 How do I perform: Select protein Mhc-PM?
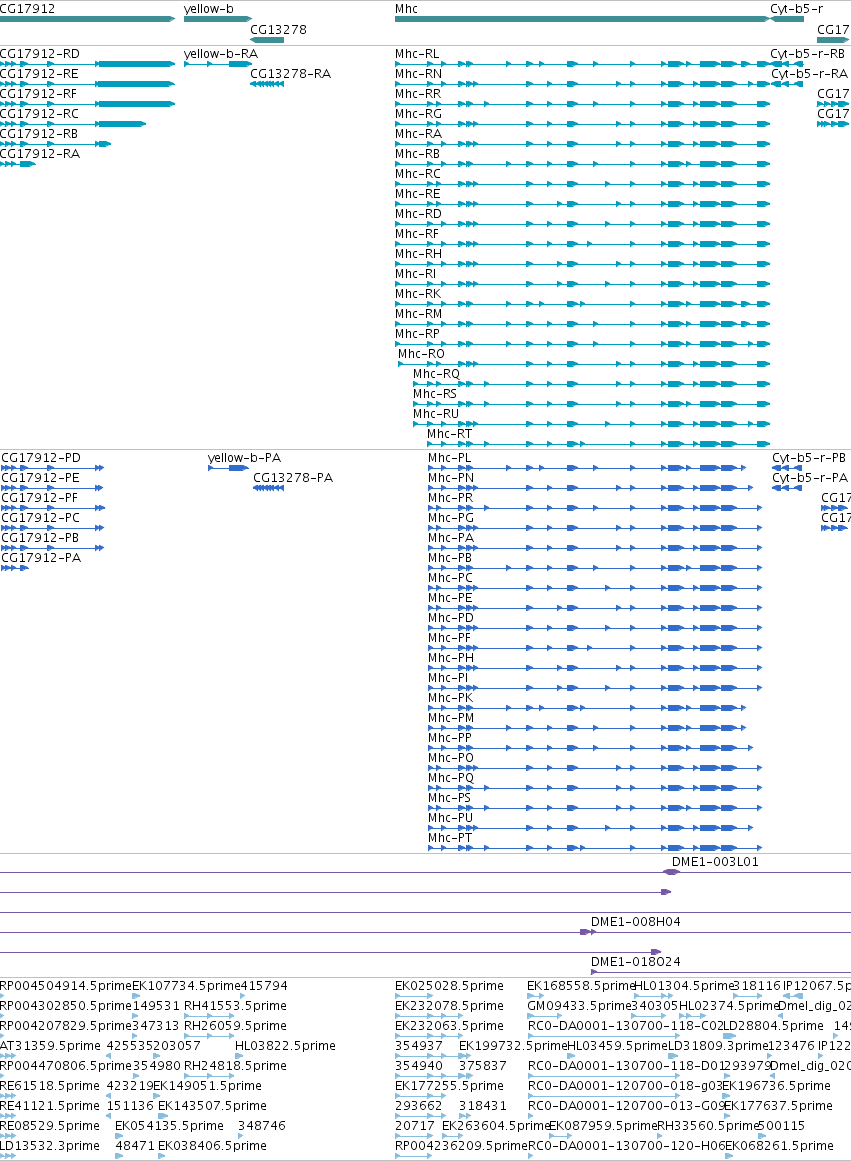point(451,718)
